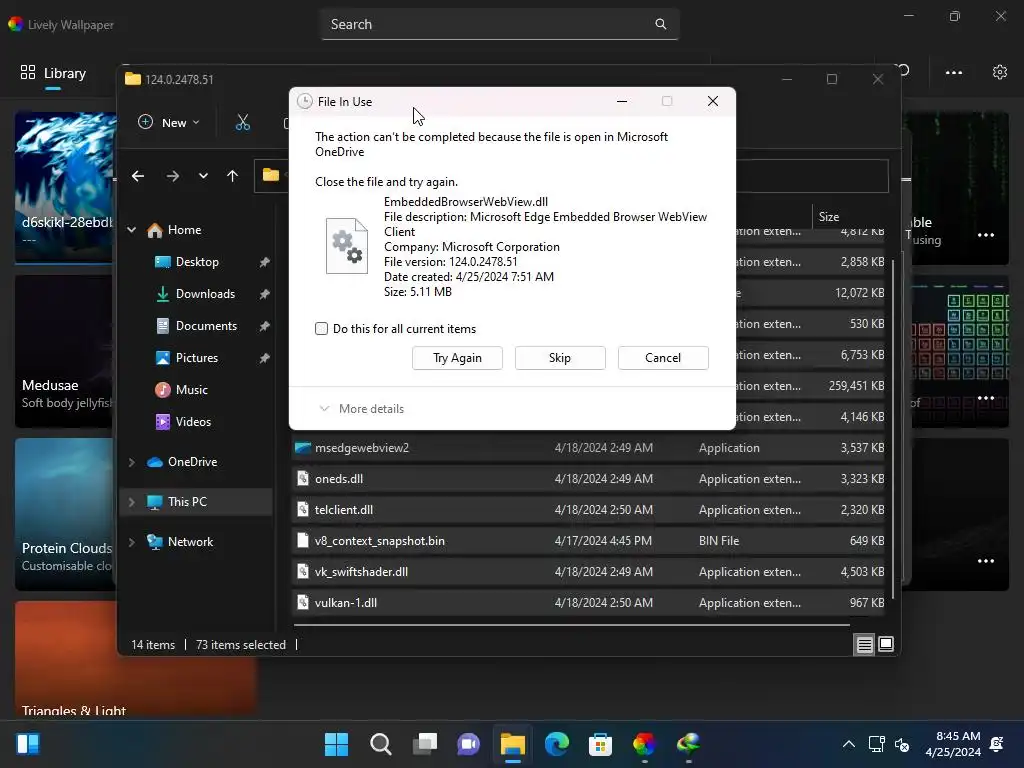Open Music in navigation pane
The height and width of the screenshot is (768, 1024).
191,390
